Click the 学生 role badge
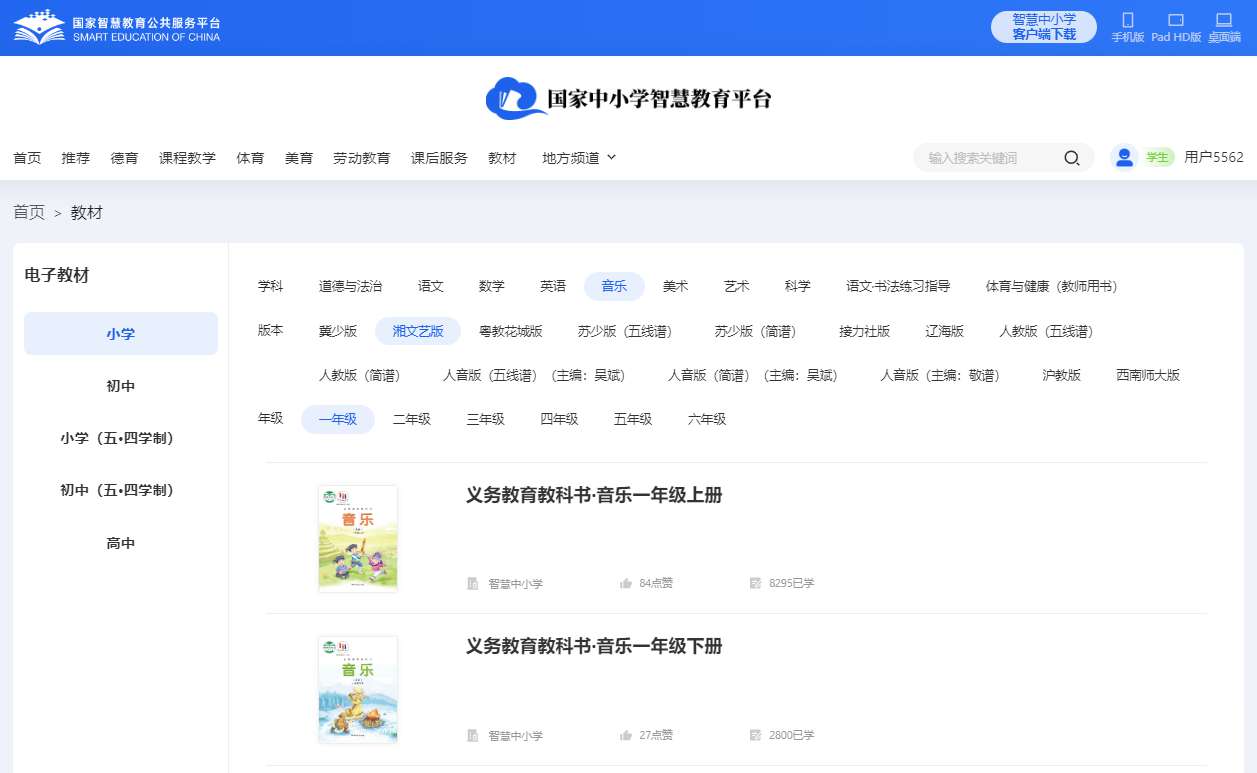This screenshot has width=1257, height=773. click(x=1158, y=157)
